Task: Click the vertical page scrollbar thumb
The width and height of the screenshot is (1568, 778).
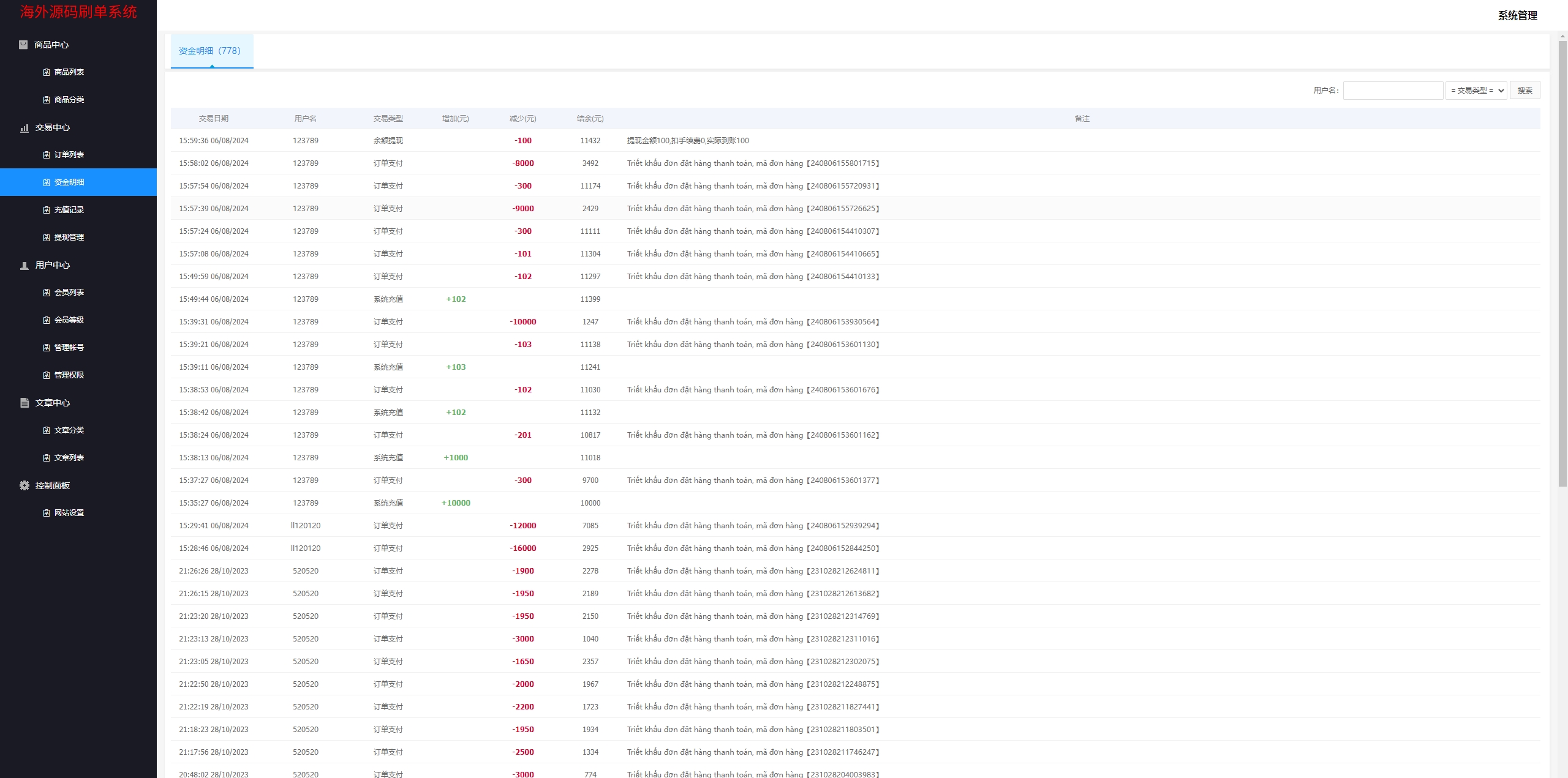Action: click(1562, 263)
